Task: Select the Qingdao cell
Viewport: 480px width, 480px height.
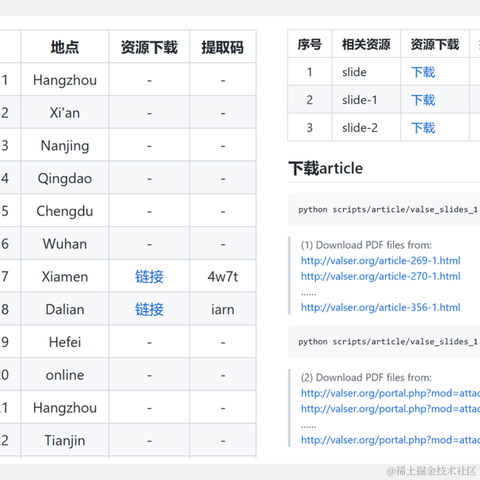Action: (x=65, y=178)
